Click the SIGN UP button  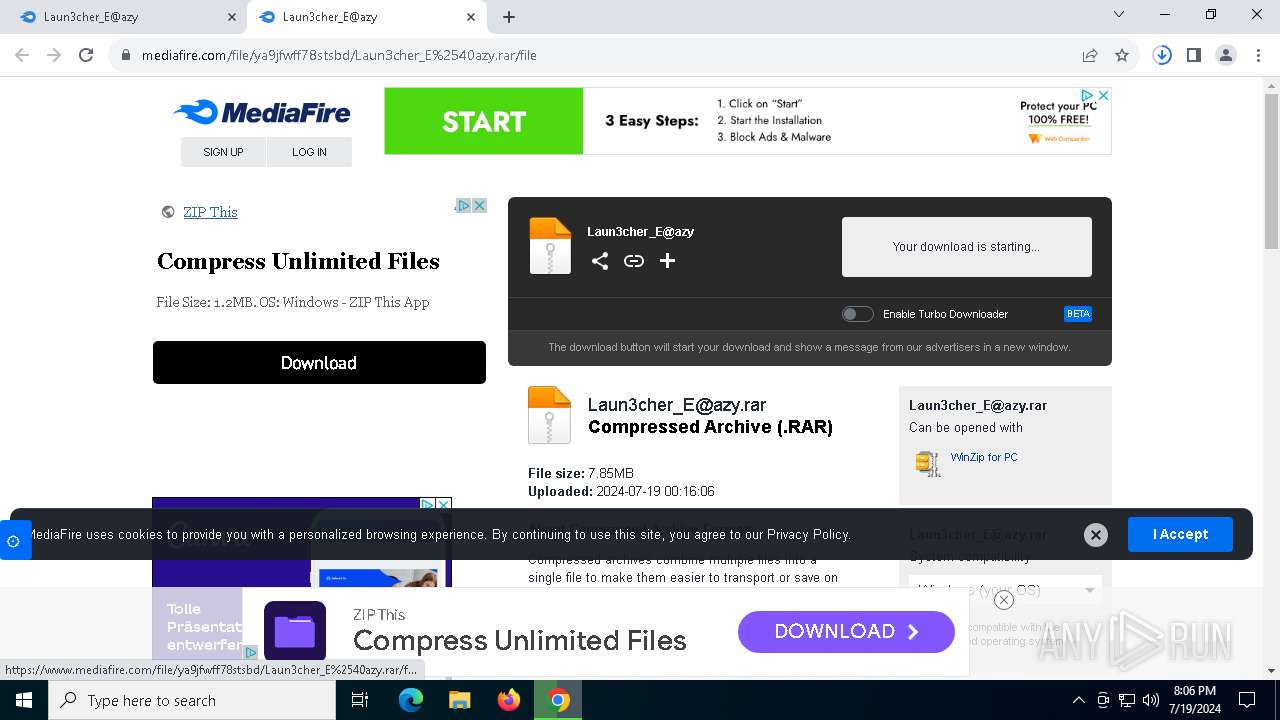coord(223,152)
